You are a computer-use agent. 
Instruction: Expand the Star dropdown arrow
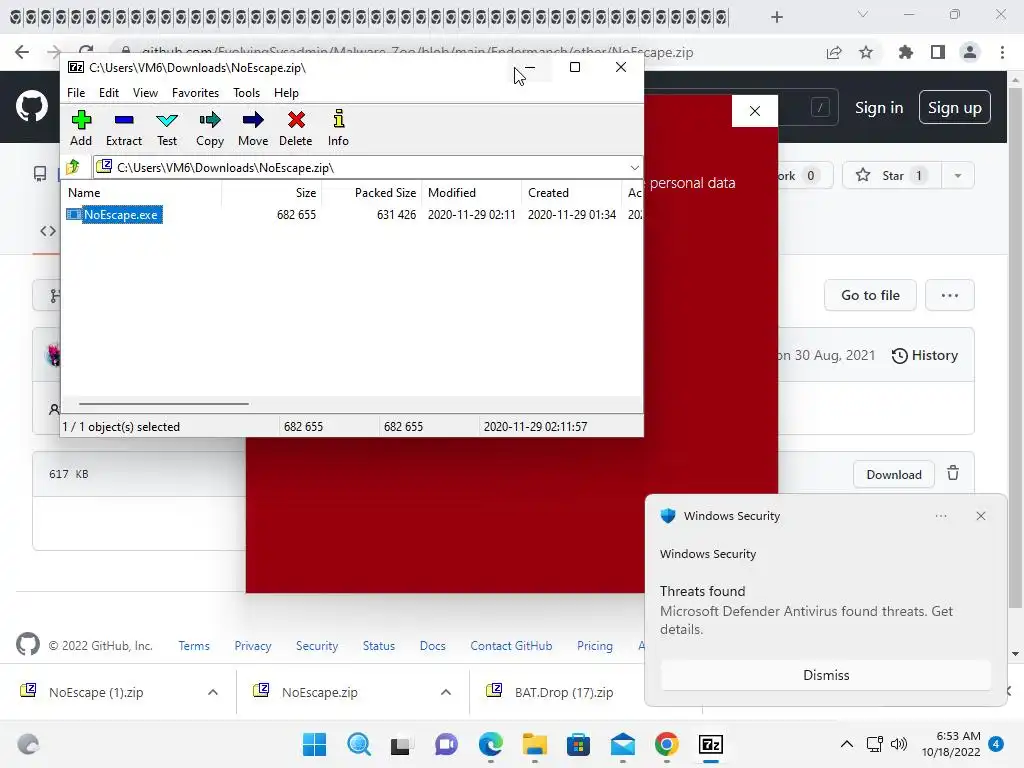click(957, 175)
